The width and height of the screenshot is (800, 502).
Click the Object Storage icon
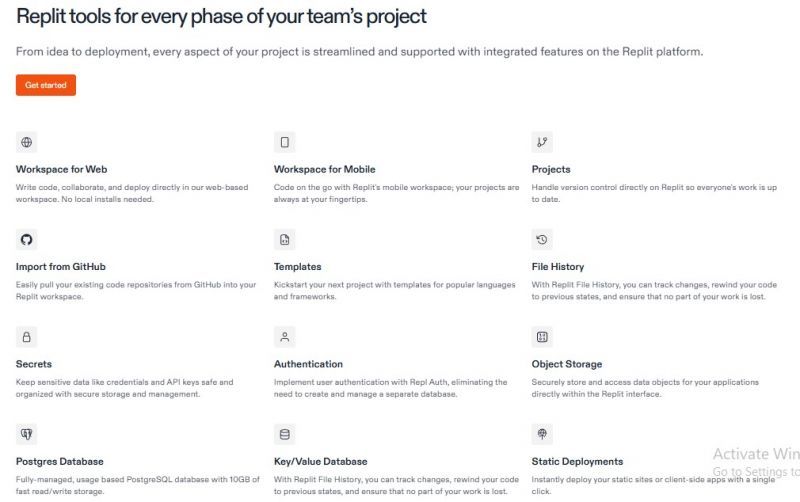pyautogui.click(x=542, y=337)
